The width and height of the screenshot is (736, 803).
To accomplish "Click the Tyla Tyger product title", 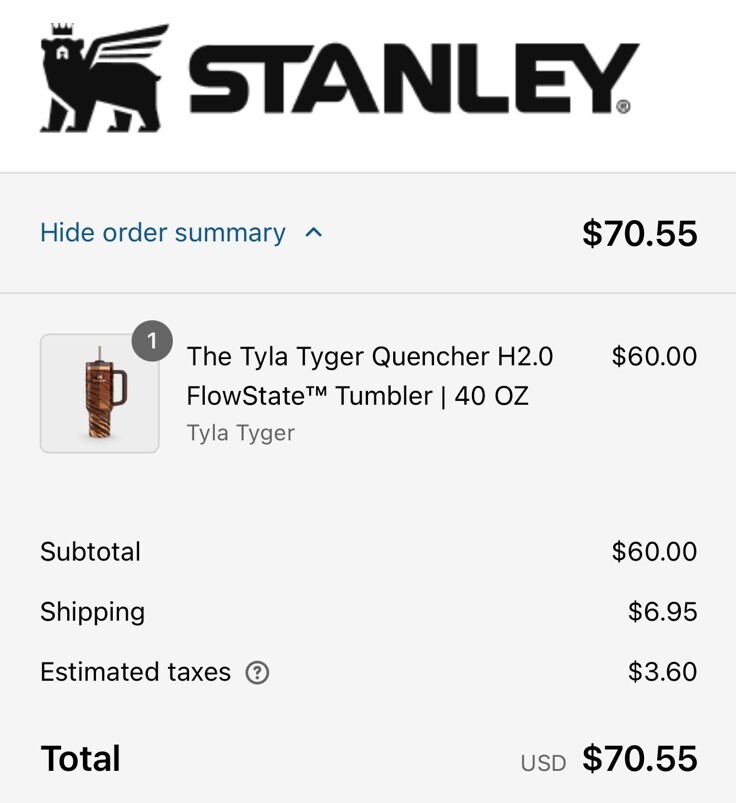I will (370, 377).
